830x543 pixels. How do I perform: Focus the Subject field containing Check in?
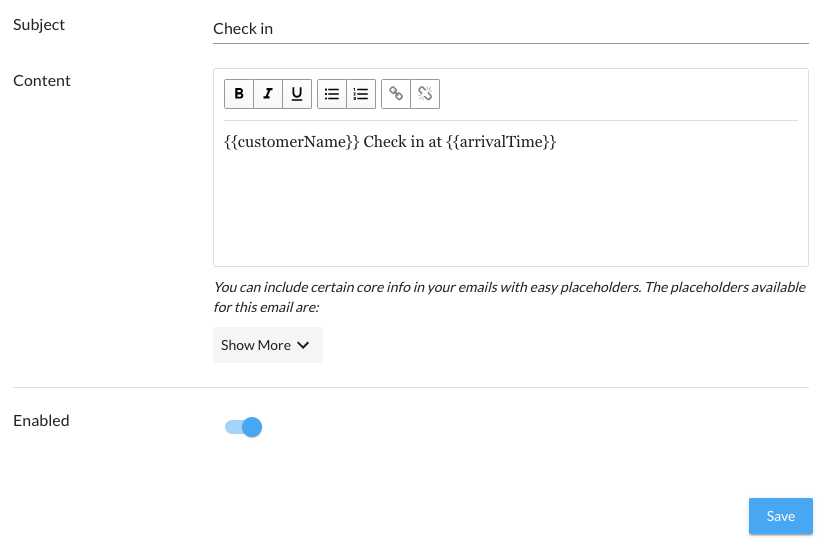point(510,29)
